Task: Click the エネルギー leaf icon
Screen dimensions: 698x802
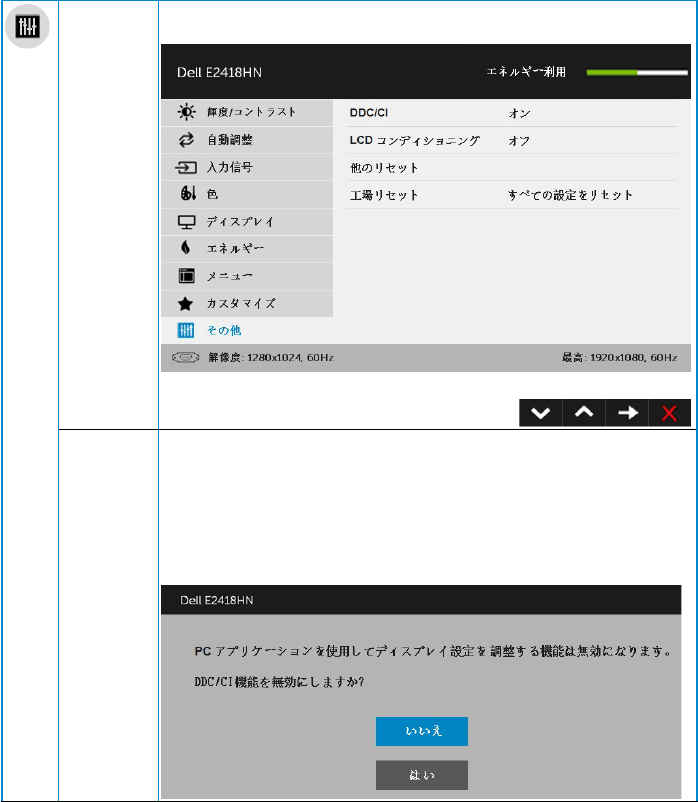Action: pos(186,248)
